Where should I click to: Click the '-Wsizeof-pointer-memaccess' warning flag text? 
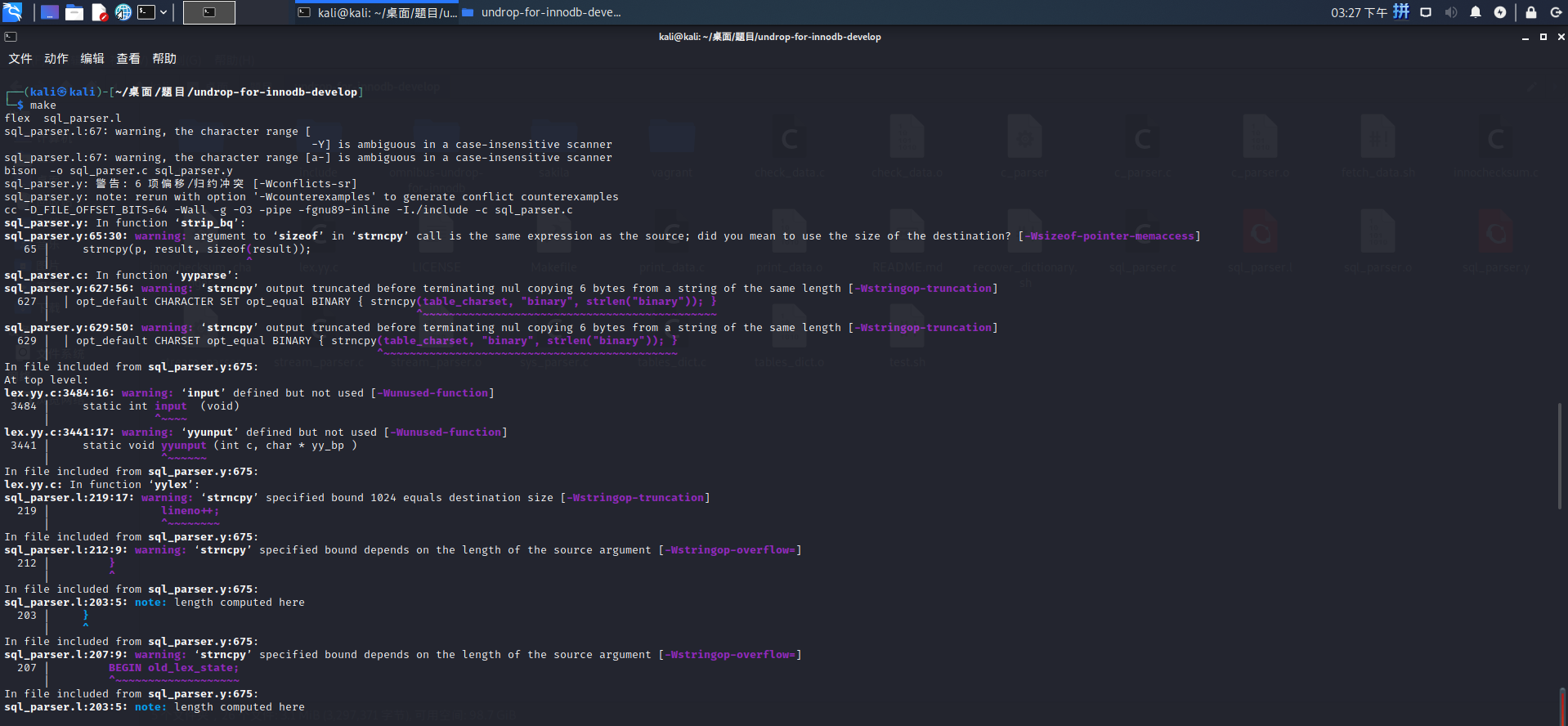1109,236
